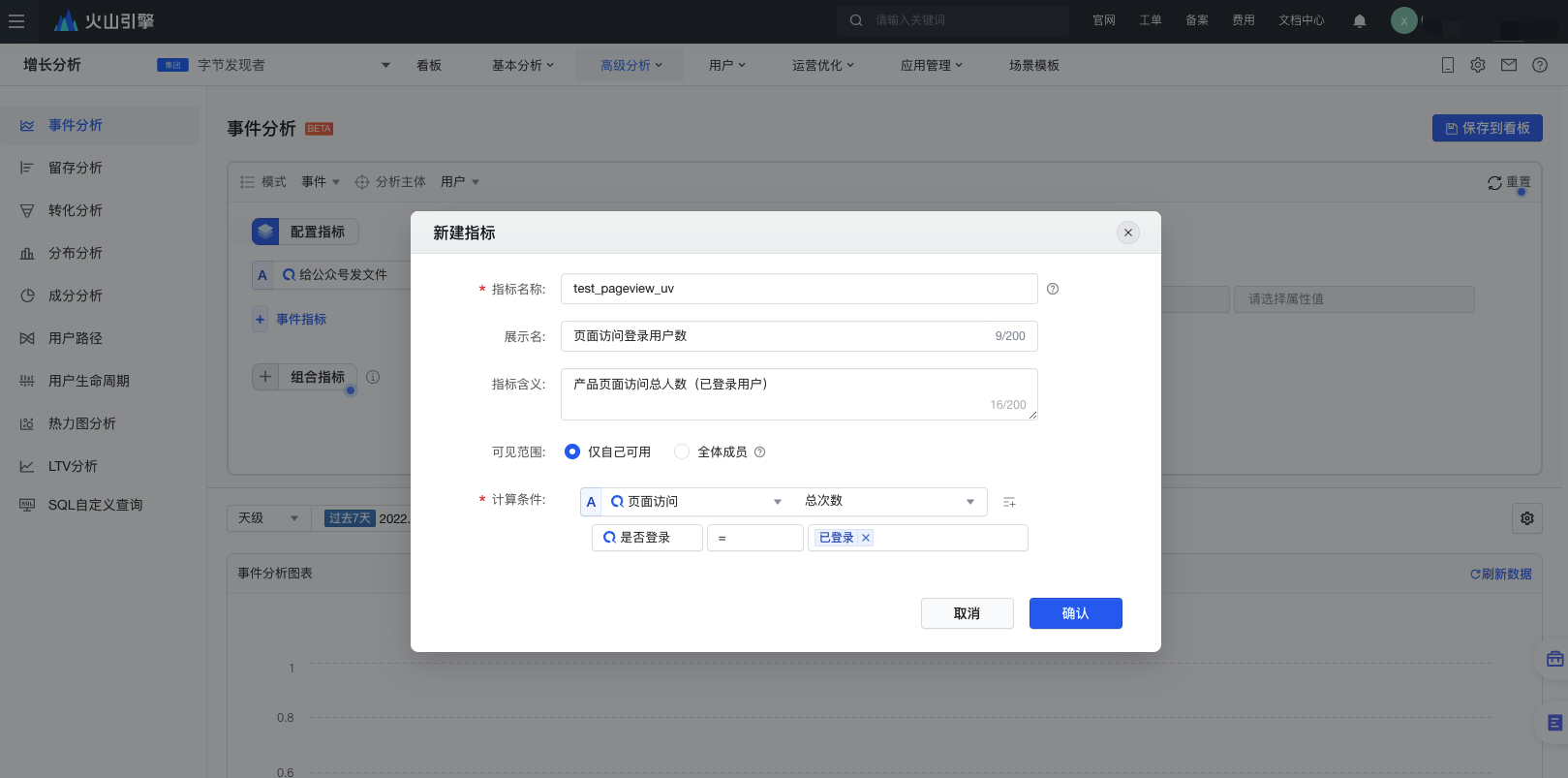
Task: Open the 用户 menu in navigation
Action: (x=727, y=65)
